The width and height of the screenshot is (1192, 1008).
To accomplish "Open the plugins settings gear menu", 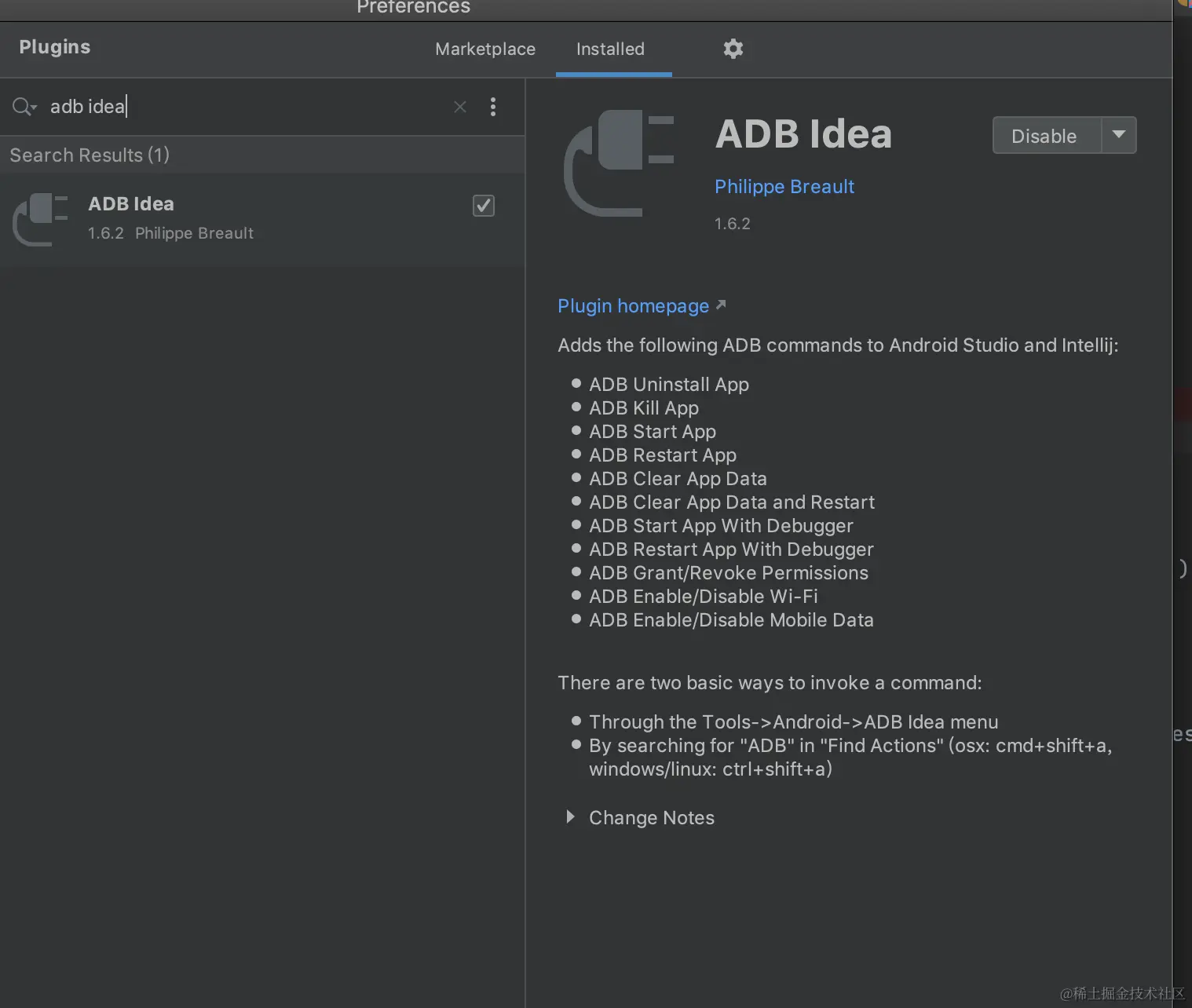I will pyautogui.click(x=733, y=49).
